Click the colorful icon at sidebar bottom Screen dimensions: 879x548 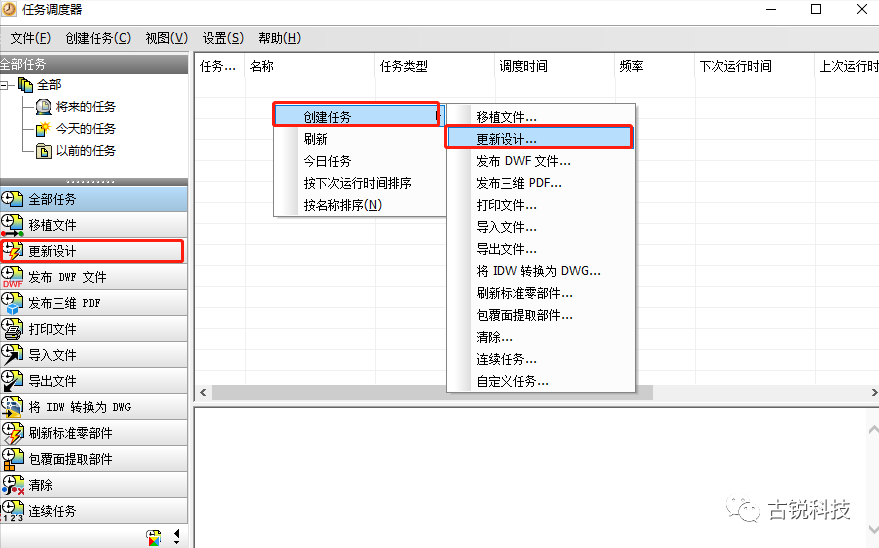(x=154, y=538)
